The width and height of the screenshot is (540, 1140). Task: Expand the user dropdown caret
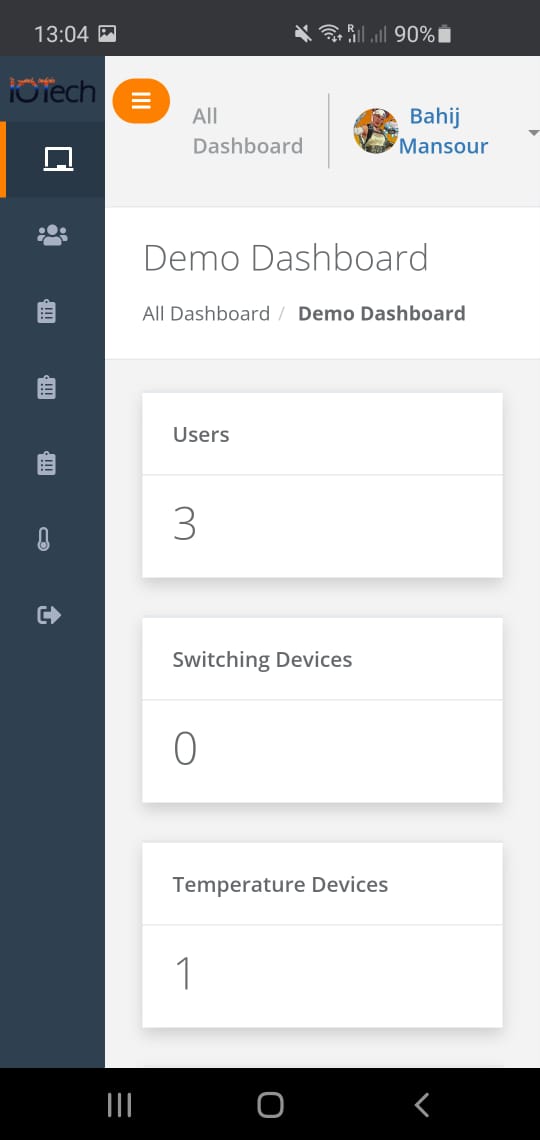coord(533,133)
